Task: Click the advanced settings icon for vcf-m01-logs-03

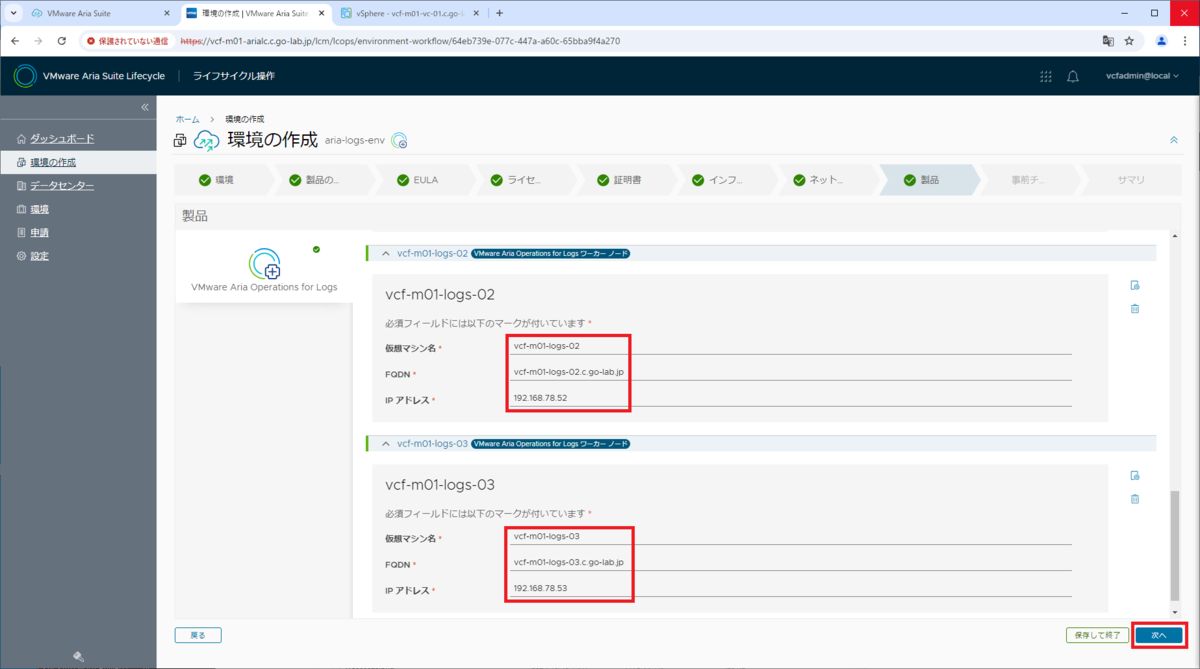Action: (1134, 475)
